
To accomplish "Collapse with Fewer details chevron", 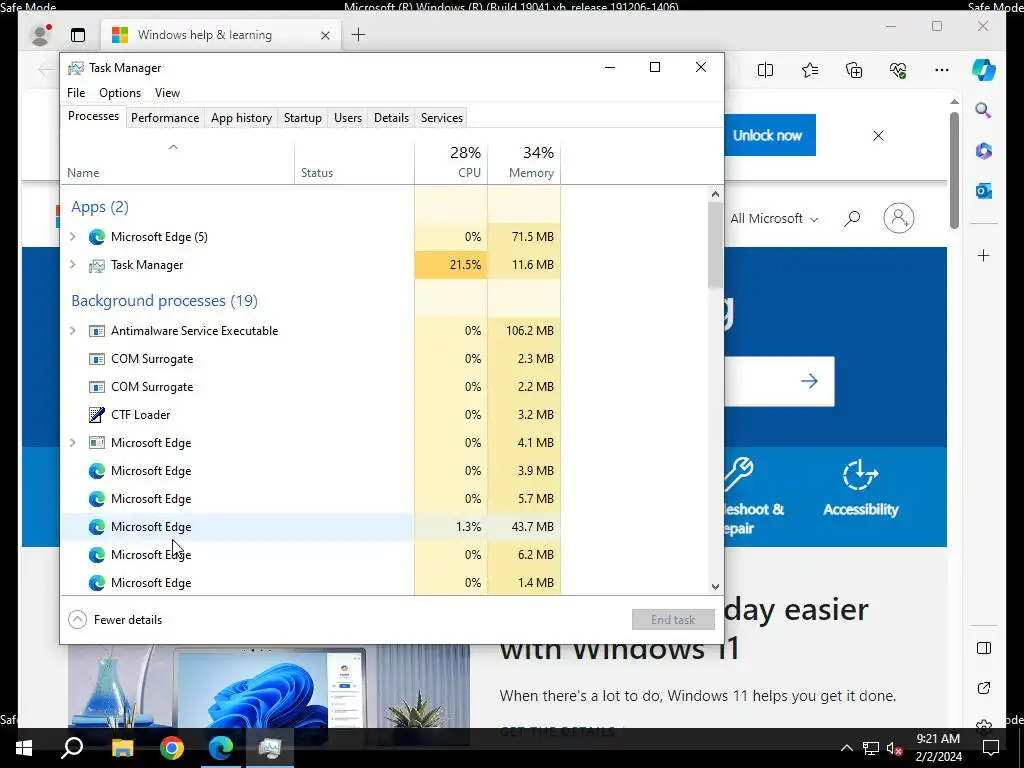I will [x=77, y=620].
